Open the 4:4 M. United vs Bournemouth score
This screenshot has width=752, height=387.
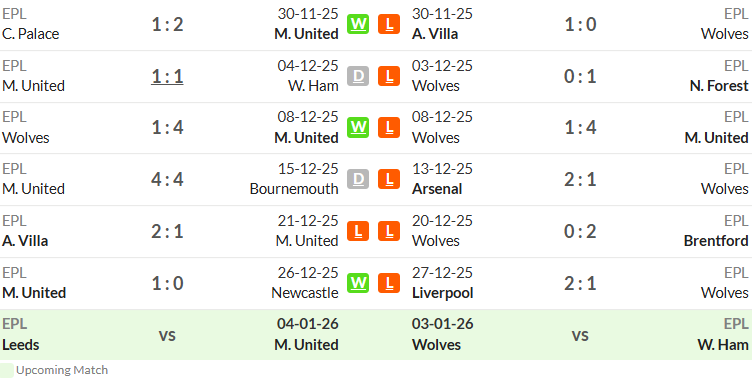167,179
